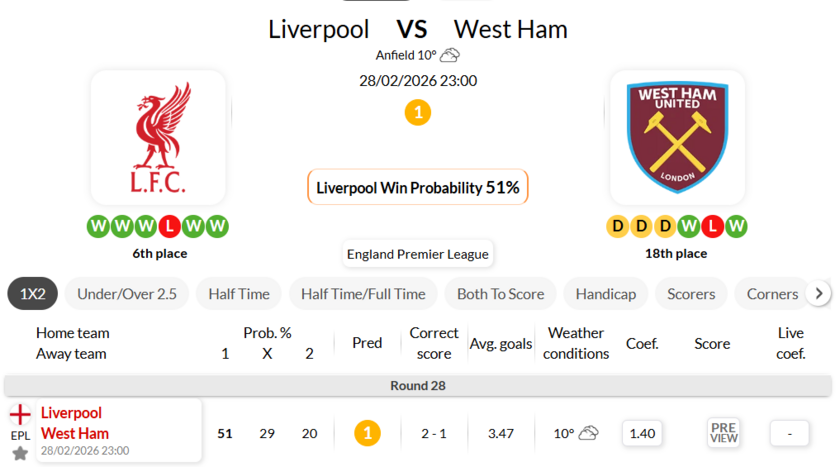Click the orange prediction circle in match row
Viewport: 840px width, 467px height.
[x=367, y=433]
